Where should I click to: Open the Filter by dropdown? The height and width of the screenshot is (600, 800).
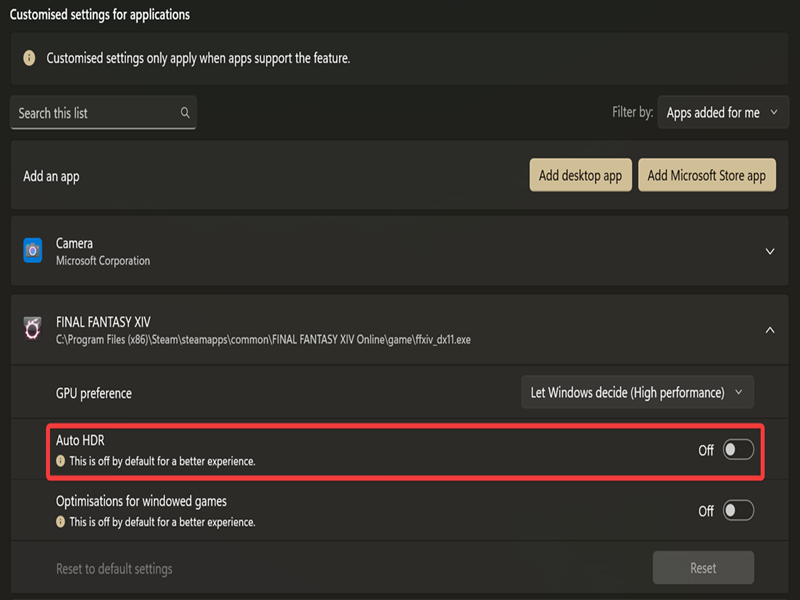722,113
